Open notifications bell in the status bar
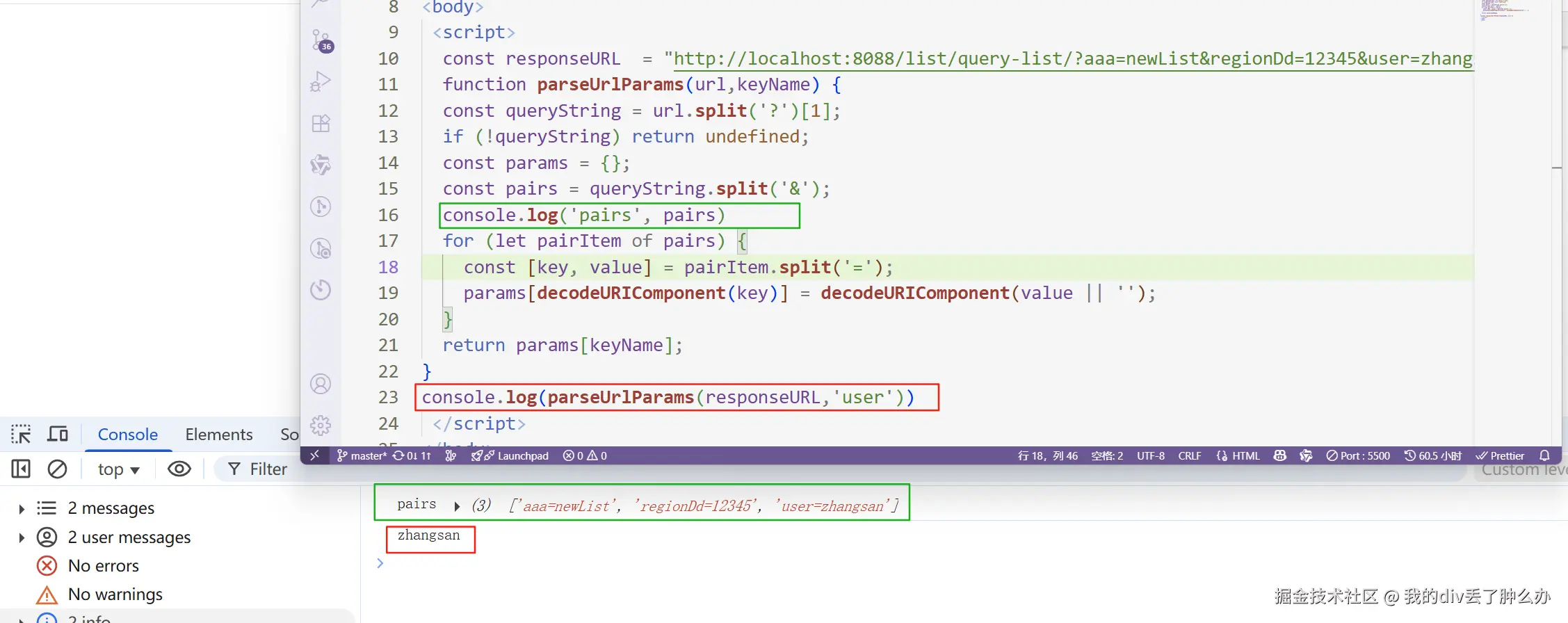Viewport: 1568px width, 623px height. click(x=1544, y=455)
